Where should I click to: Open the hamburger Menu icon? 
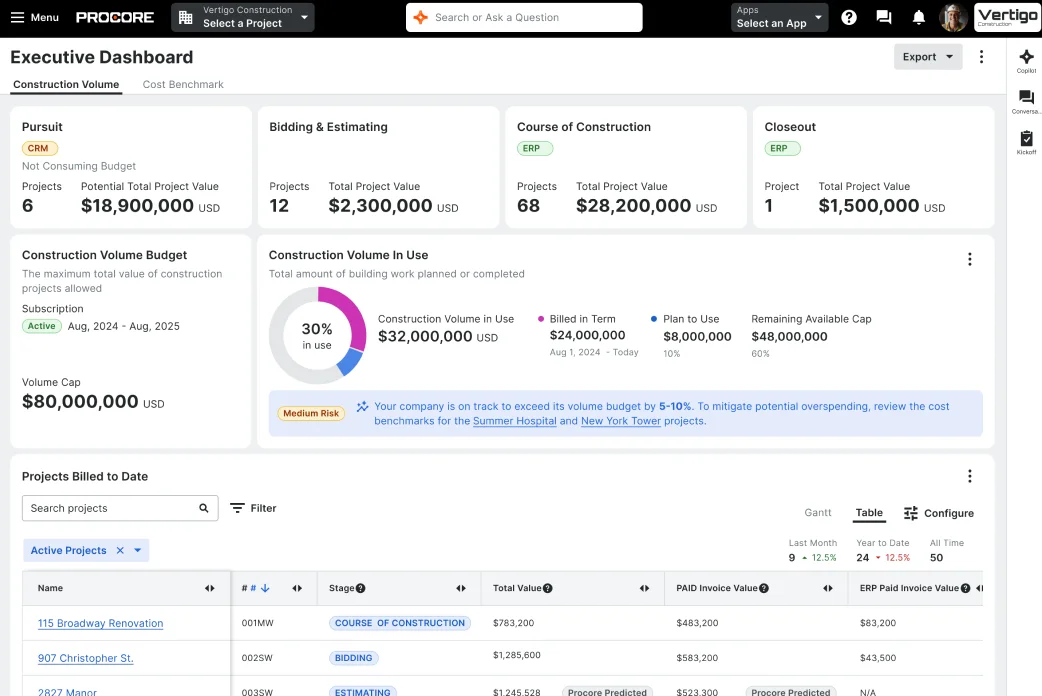(17, 17)
